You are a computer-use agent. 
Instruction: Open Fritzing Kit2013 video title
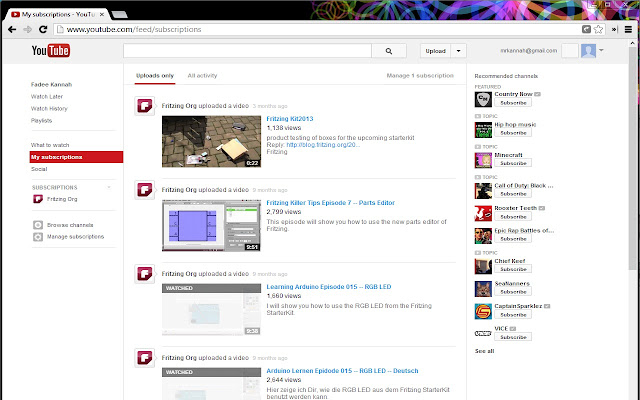[290, 119]
